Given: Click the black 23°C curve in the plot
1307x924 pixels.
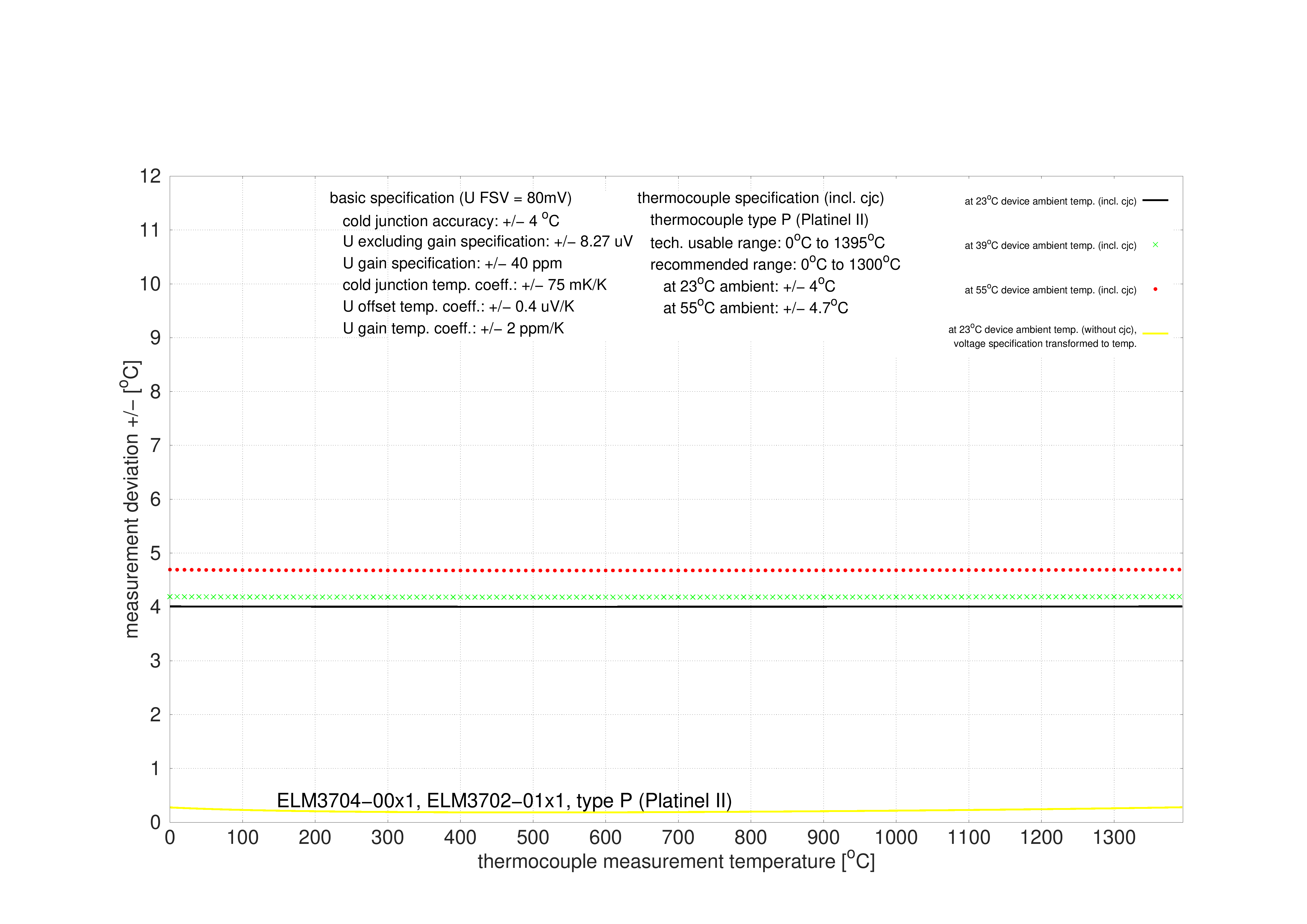Looking at the screenshot, I should pyautogui.click(x=676, y=606).
